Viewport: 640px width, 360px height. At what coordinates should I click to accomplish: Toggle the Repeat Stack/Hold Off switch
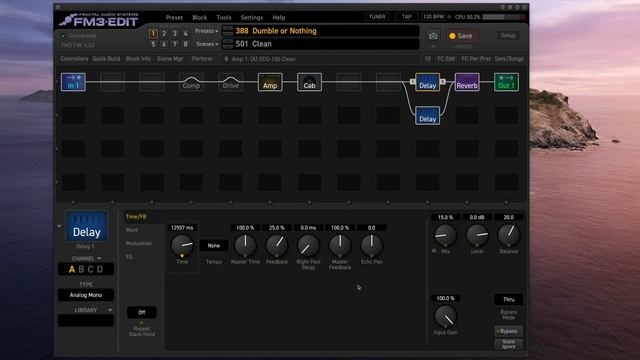(x=142, y=312)
